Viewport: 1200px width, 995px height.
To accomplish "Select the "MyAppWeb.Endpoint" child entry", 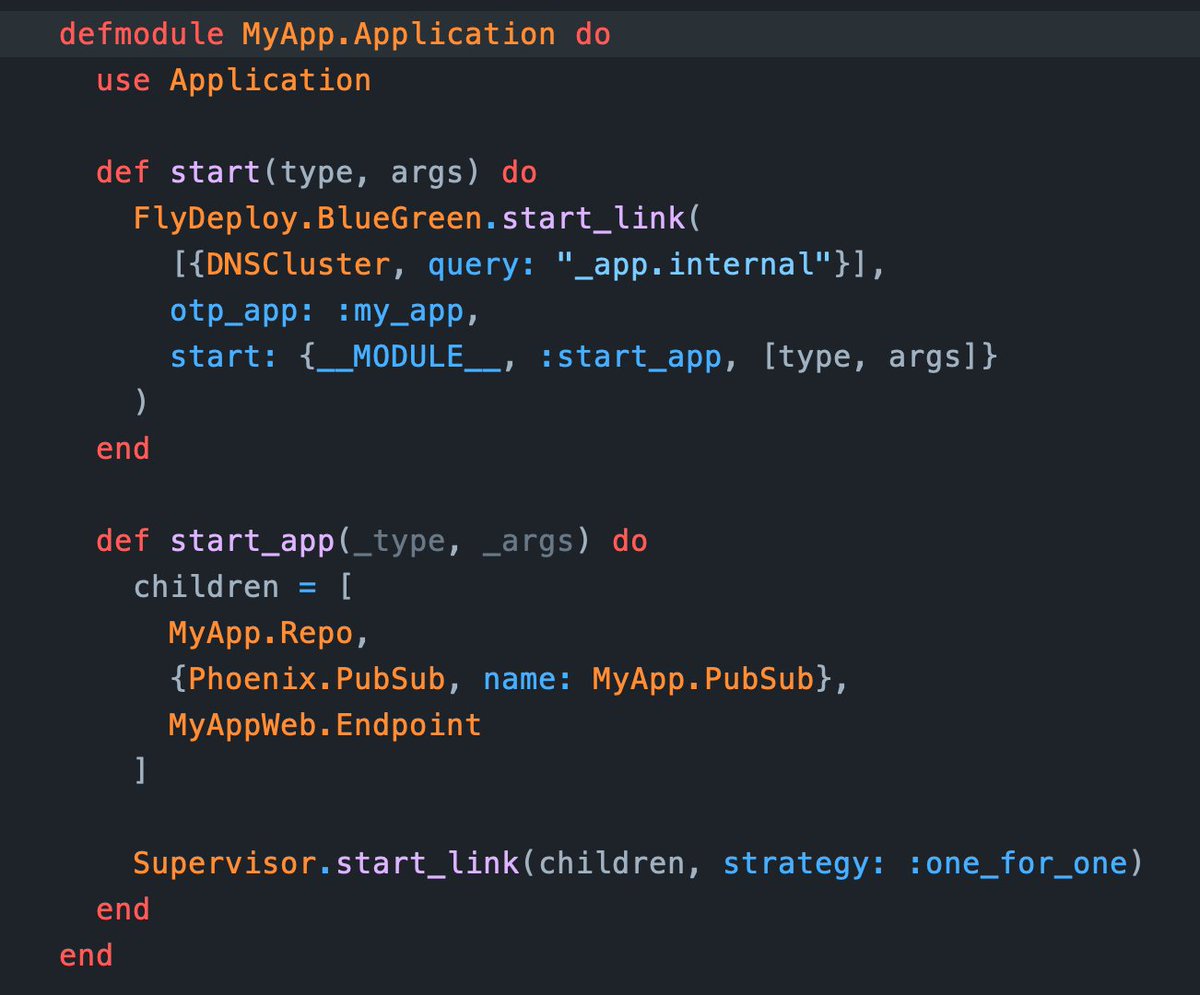I will coord(325,725).
